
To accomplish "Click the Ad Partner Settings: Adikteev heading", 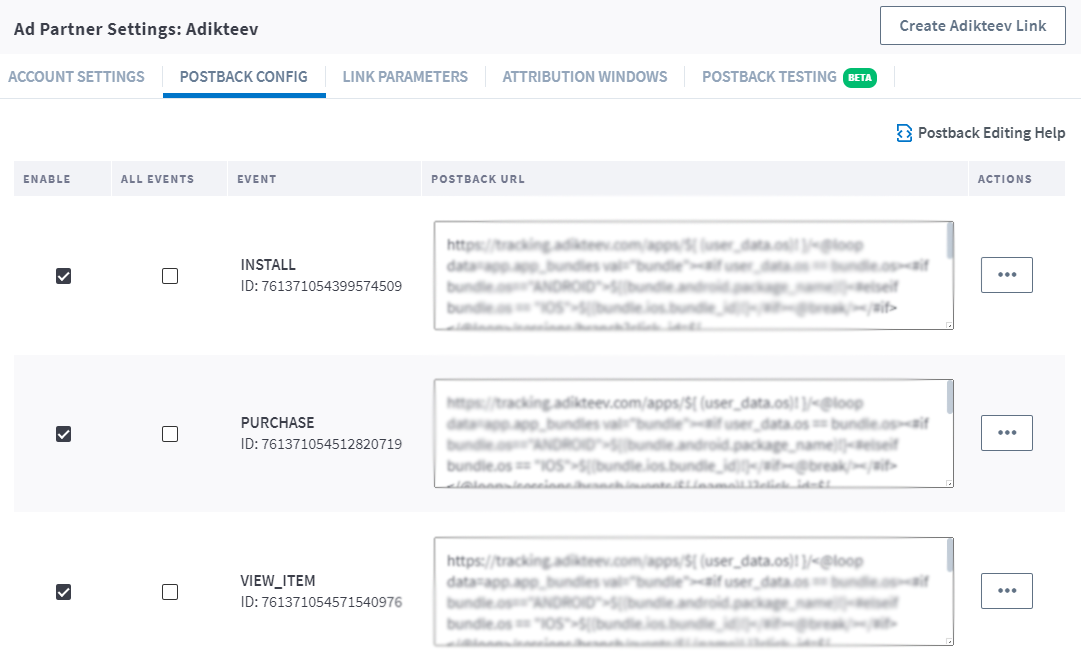I will (136, 29).
